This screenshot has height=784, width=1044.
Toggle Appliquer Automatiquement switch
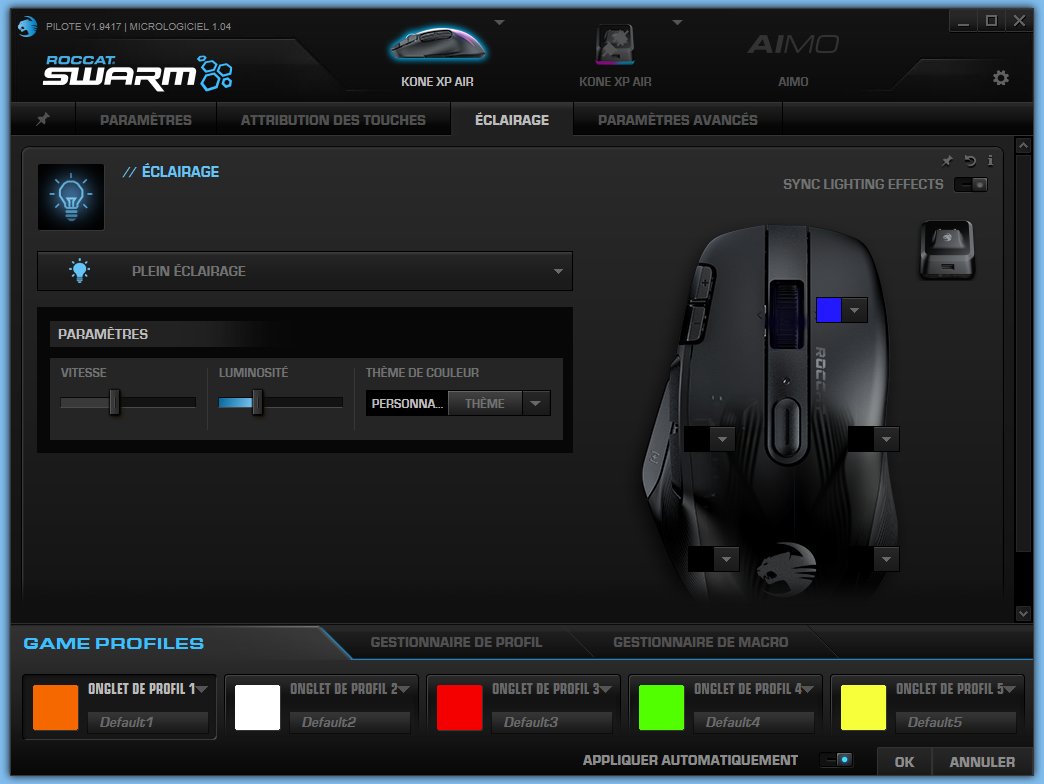[x=836, y=760]
